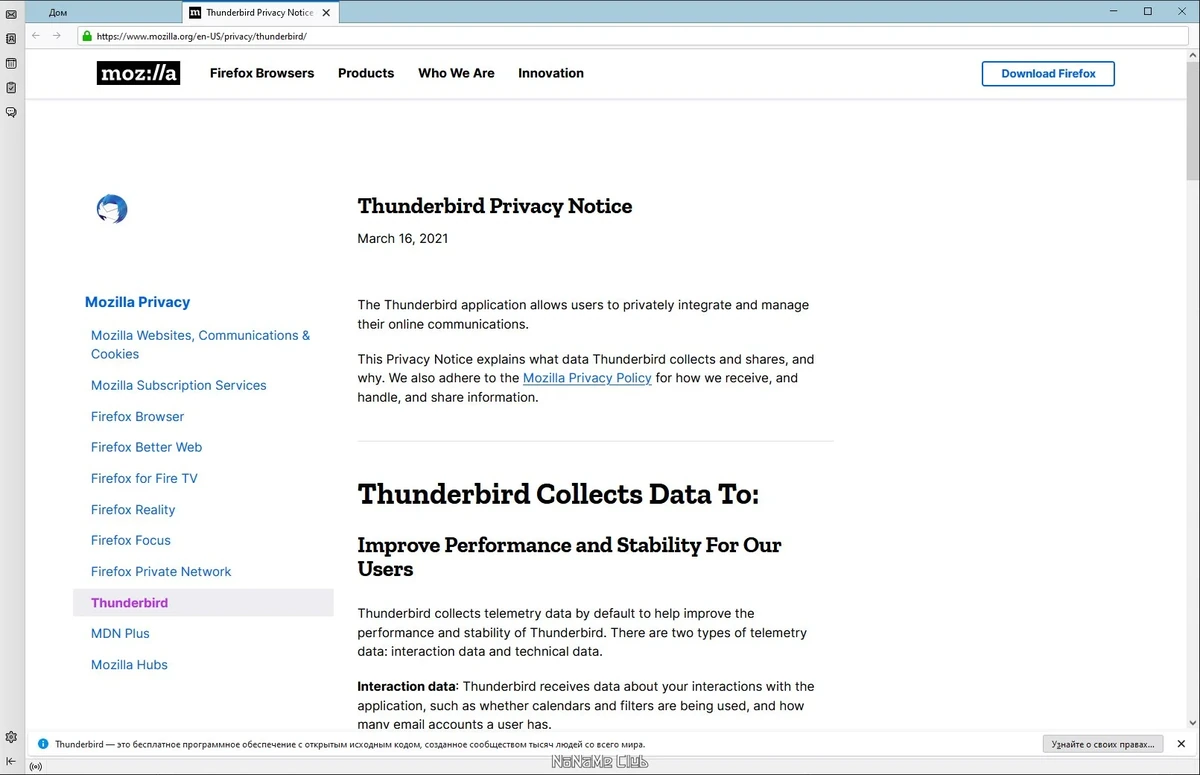Open the Who We Are menu
This screenshot has width=1200, height=775.
(x=456, y=73)
